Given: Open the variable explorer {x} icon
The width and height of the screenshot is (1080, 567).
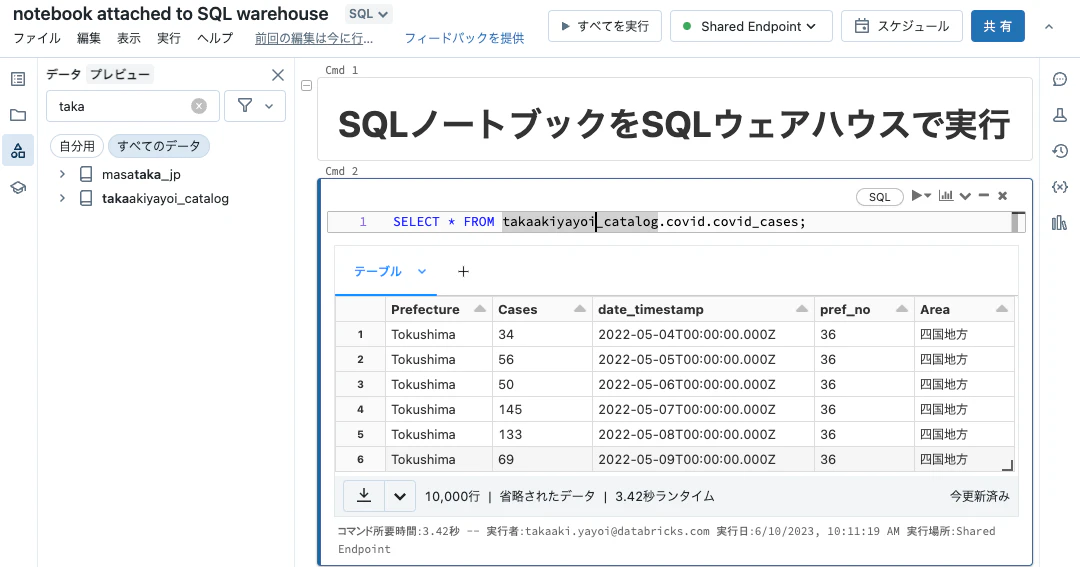Looking at the screenshot, I should click(x=1060, y=187).
